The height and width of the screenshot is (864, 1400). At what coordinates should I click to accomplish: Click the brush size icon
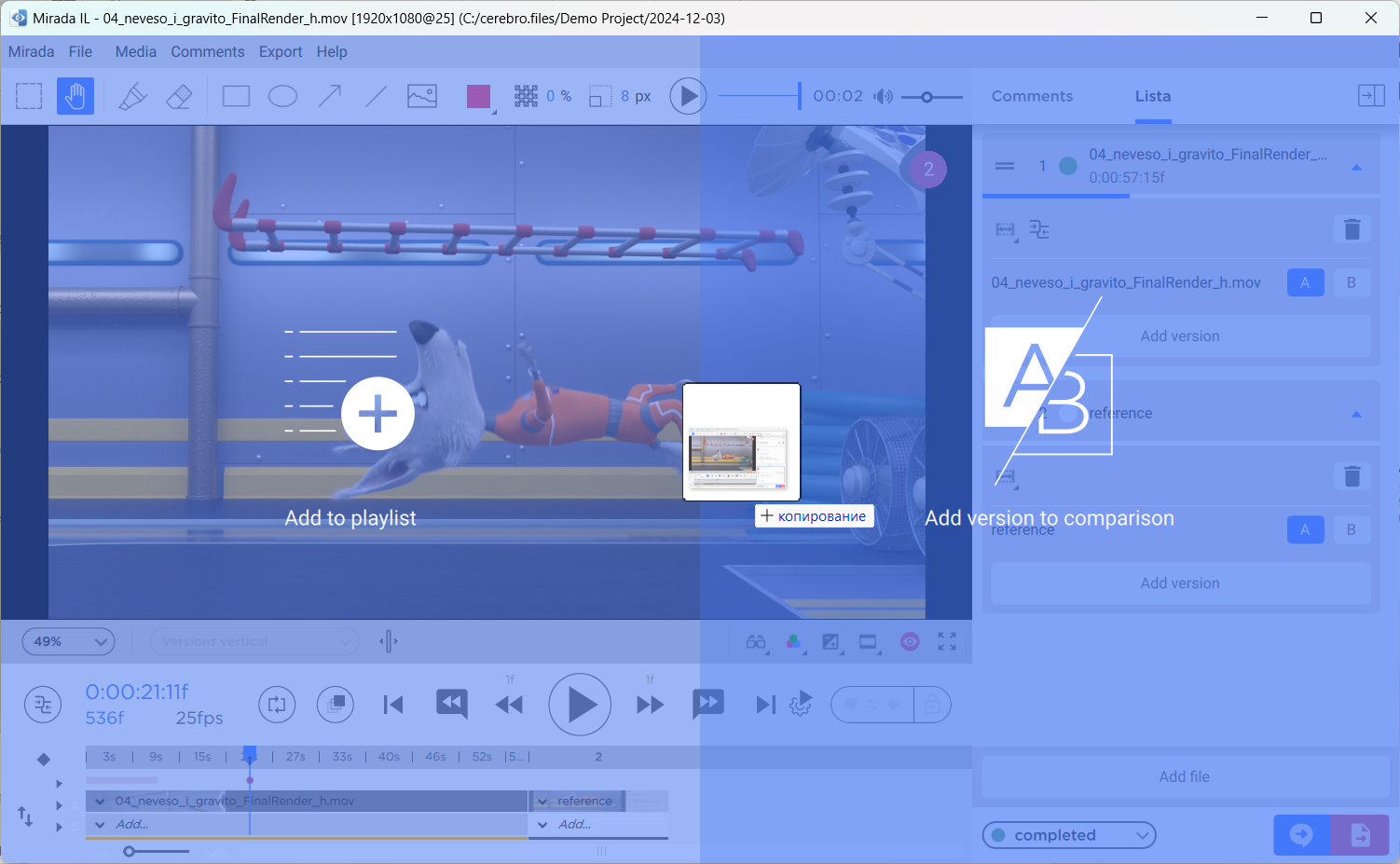pyautogui.click(x=600, y=97)
